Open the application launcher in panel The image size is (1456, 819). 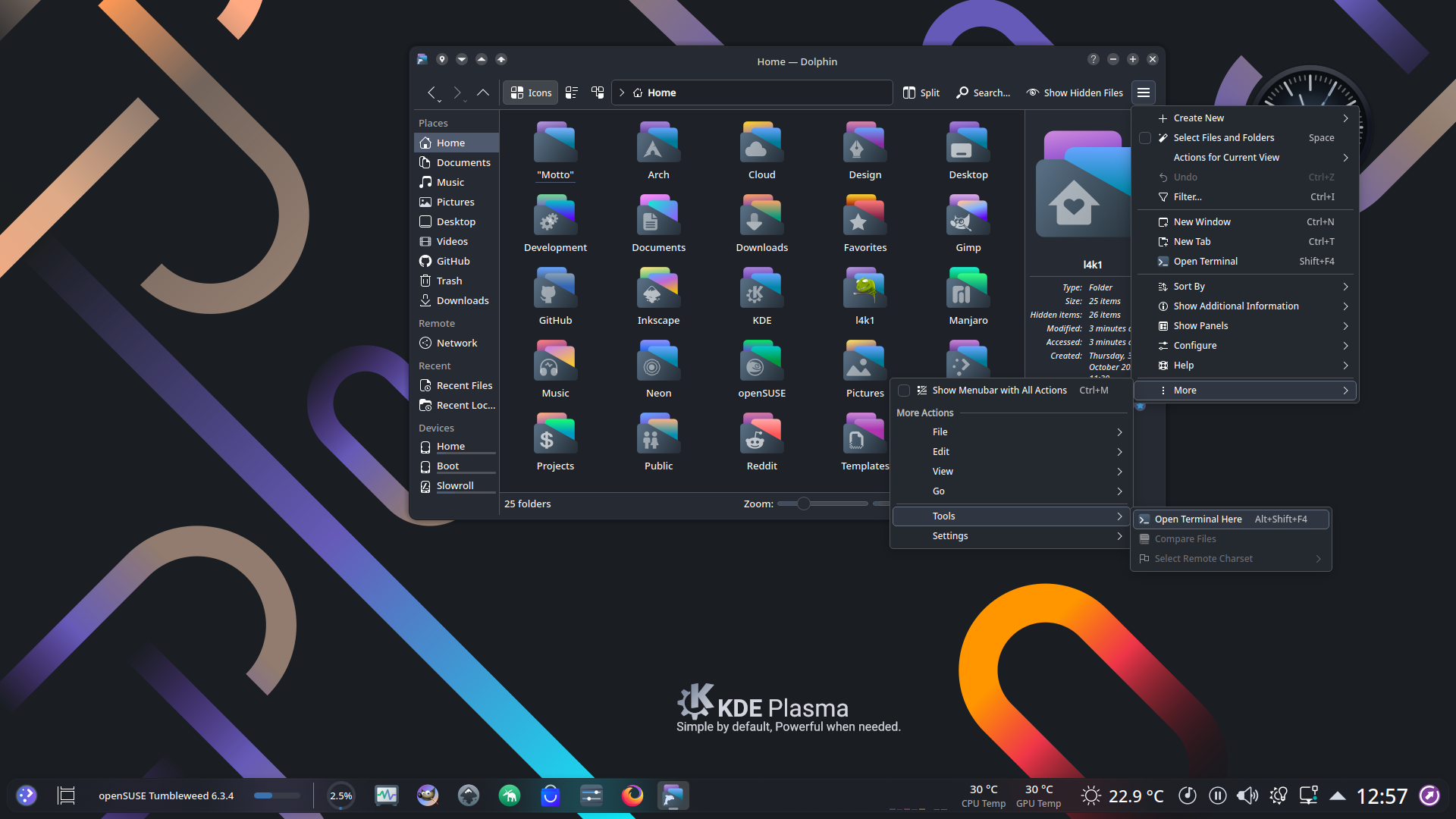point(27,795)
